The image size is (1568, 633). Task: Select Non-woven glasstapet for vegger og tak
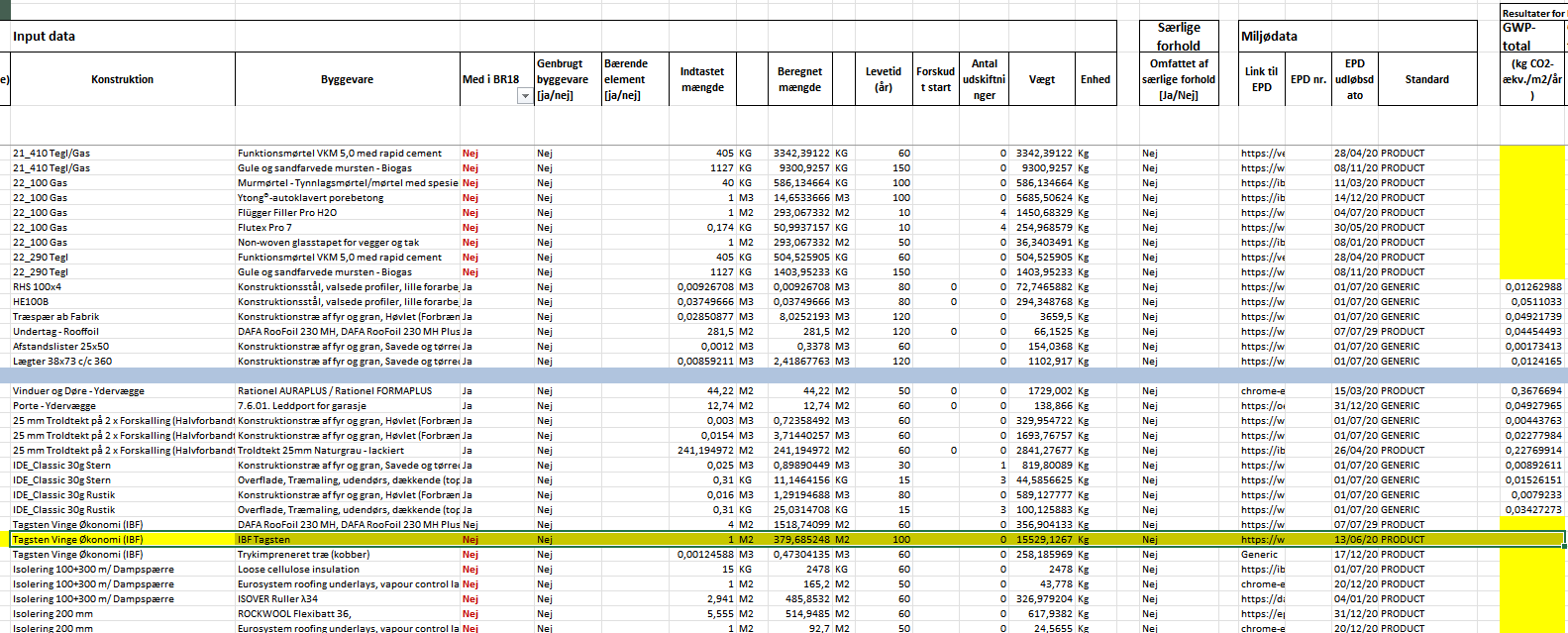348,243
